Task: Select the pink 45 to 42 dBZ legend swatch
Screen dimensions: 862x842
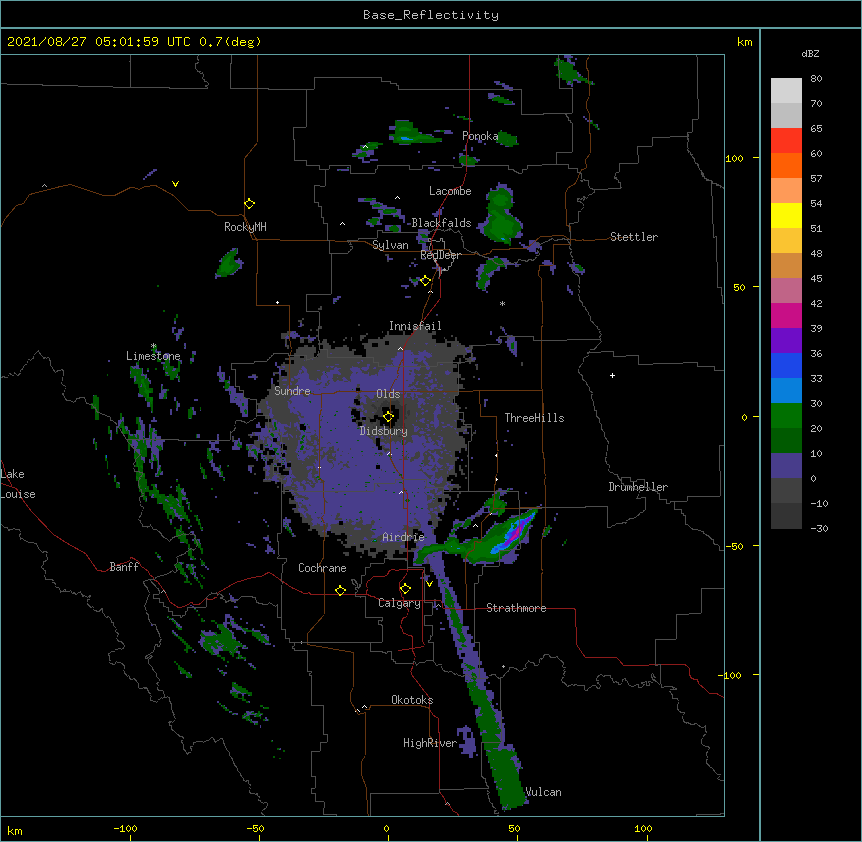Action: [786, 291]
